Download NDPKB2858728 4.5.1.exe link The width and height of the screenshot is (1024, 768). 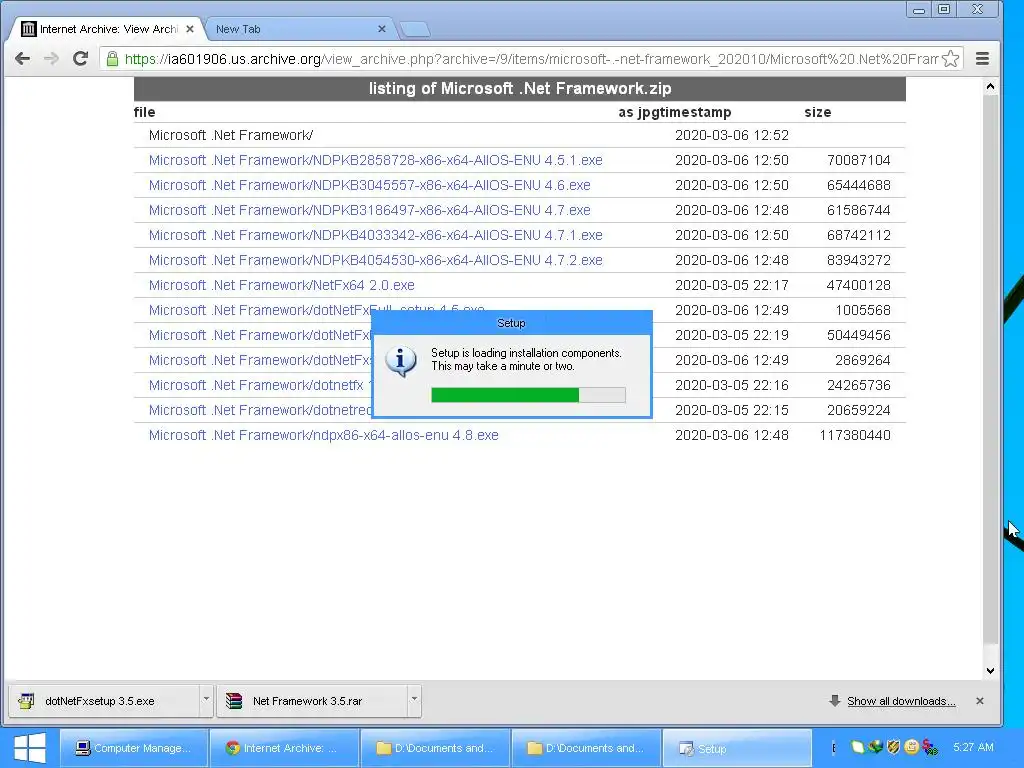click(376, 160)
